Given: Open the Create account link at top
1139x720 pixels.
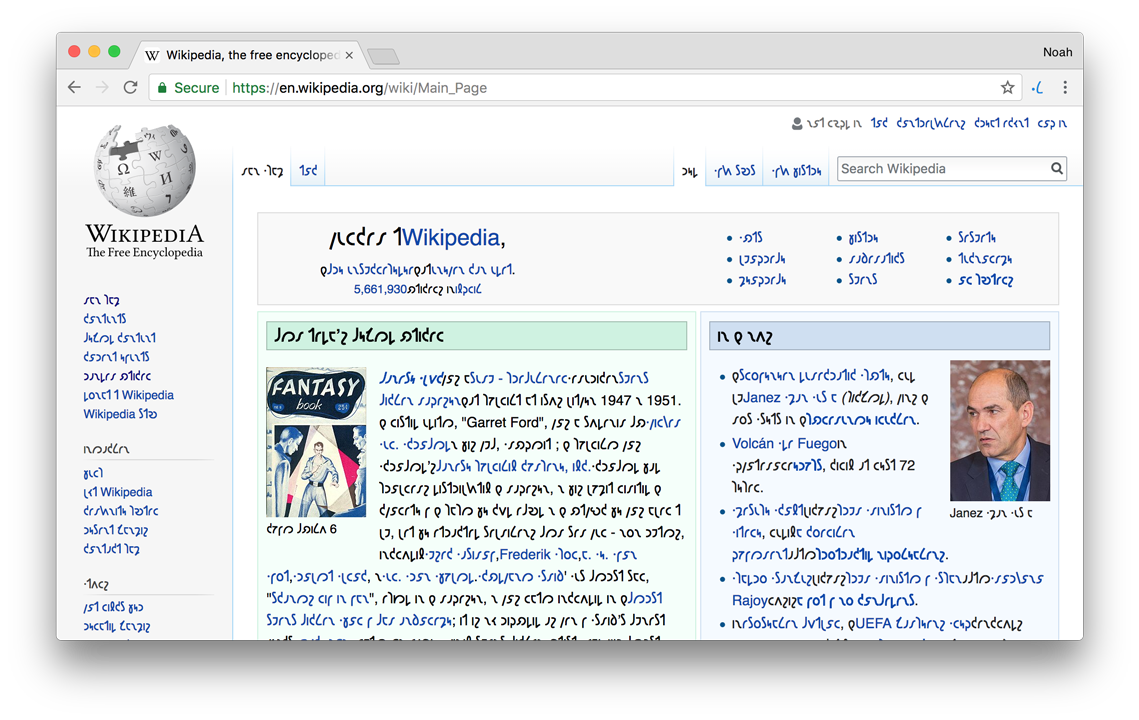Looking at the screenshot, I should (1002, 124).
